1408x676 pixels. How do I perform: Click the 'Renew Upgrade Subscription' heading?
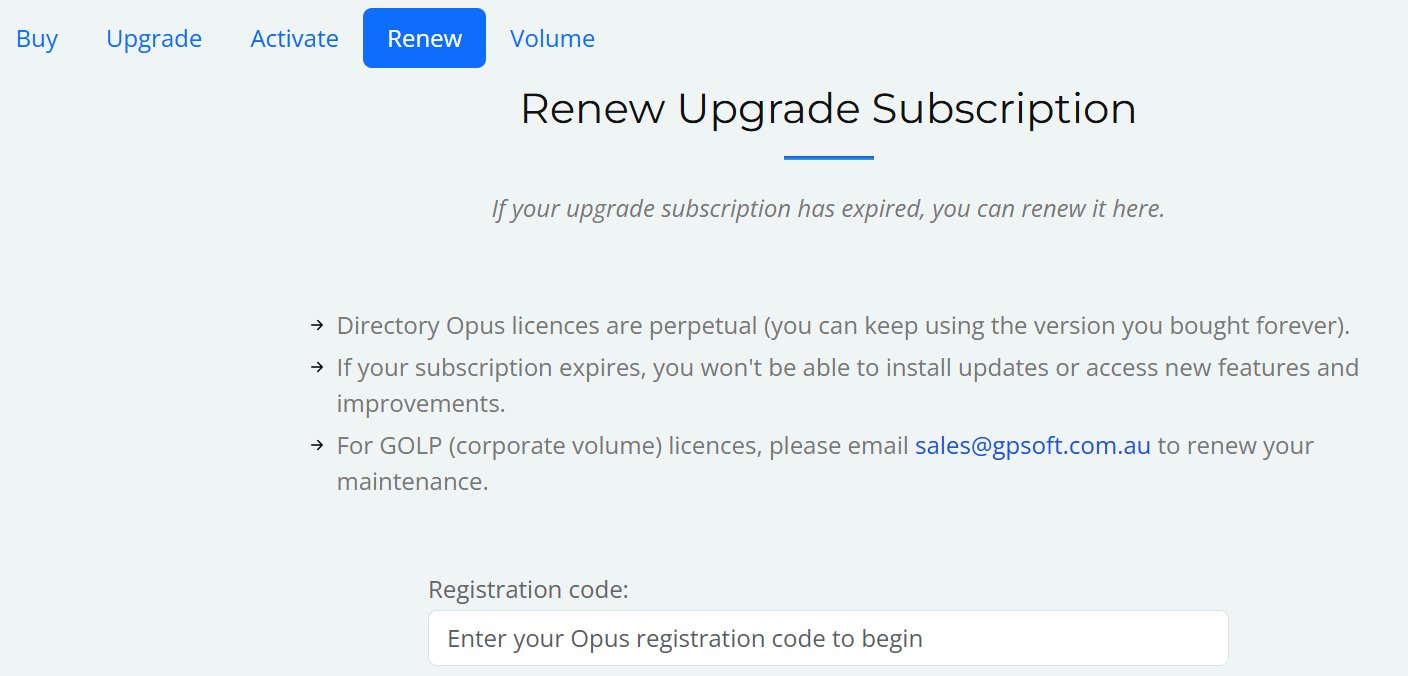[828, 108]
